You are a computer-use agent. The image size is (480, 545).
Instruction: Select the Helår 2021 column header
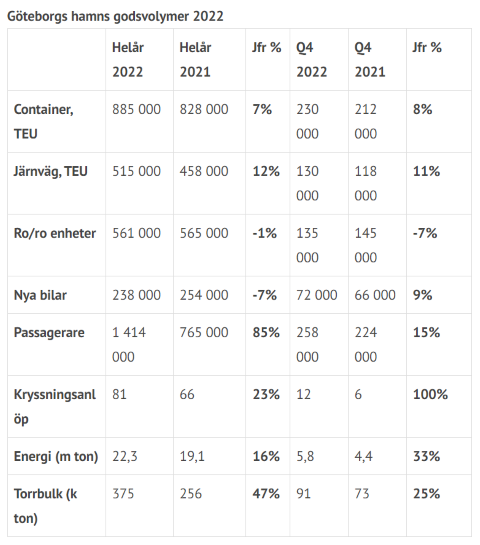pyautogui.click(x=195, y=60)
